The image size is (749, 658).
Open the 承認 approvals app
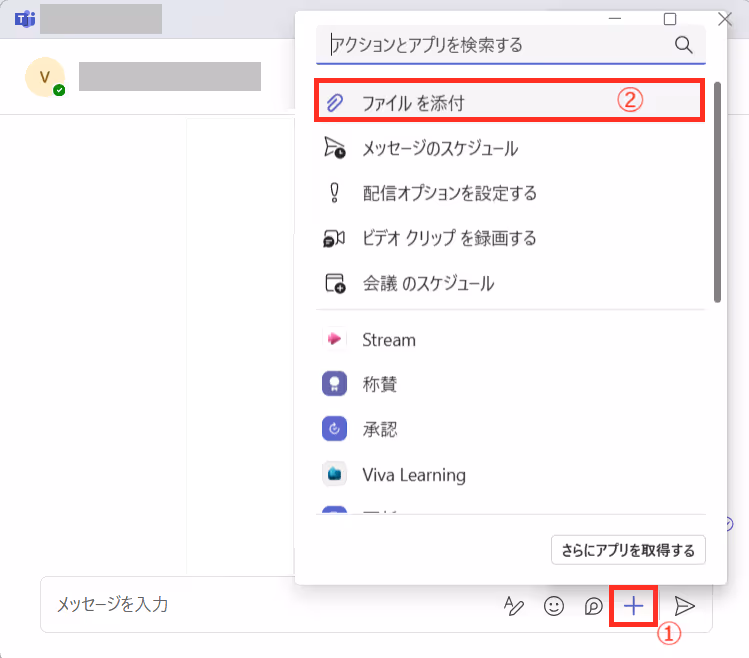tap(511, 429)
